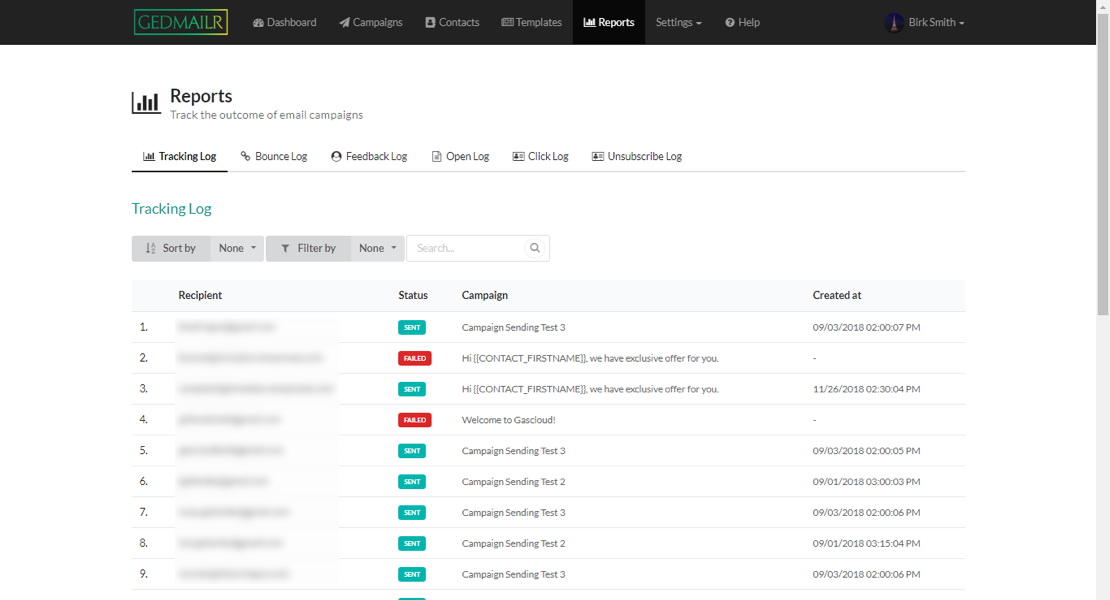Switch to the Feedback Log tab

[x=369, y=156]
